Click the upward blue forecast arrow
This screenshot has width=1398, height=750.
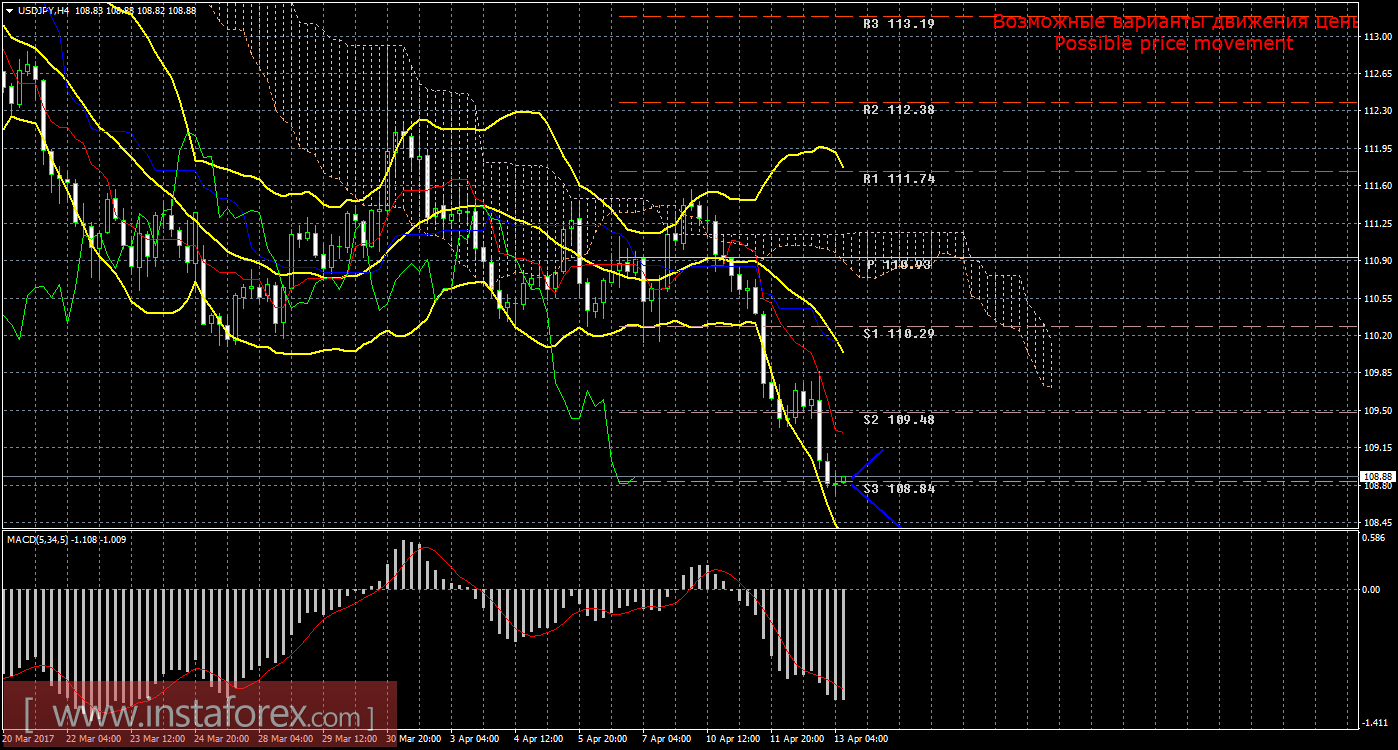[x=868, y=464]
